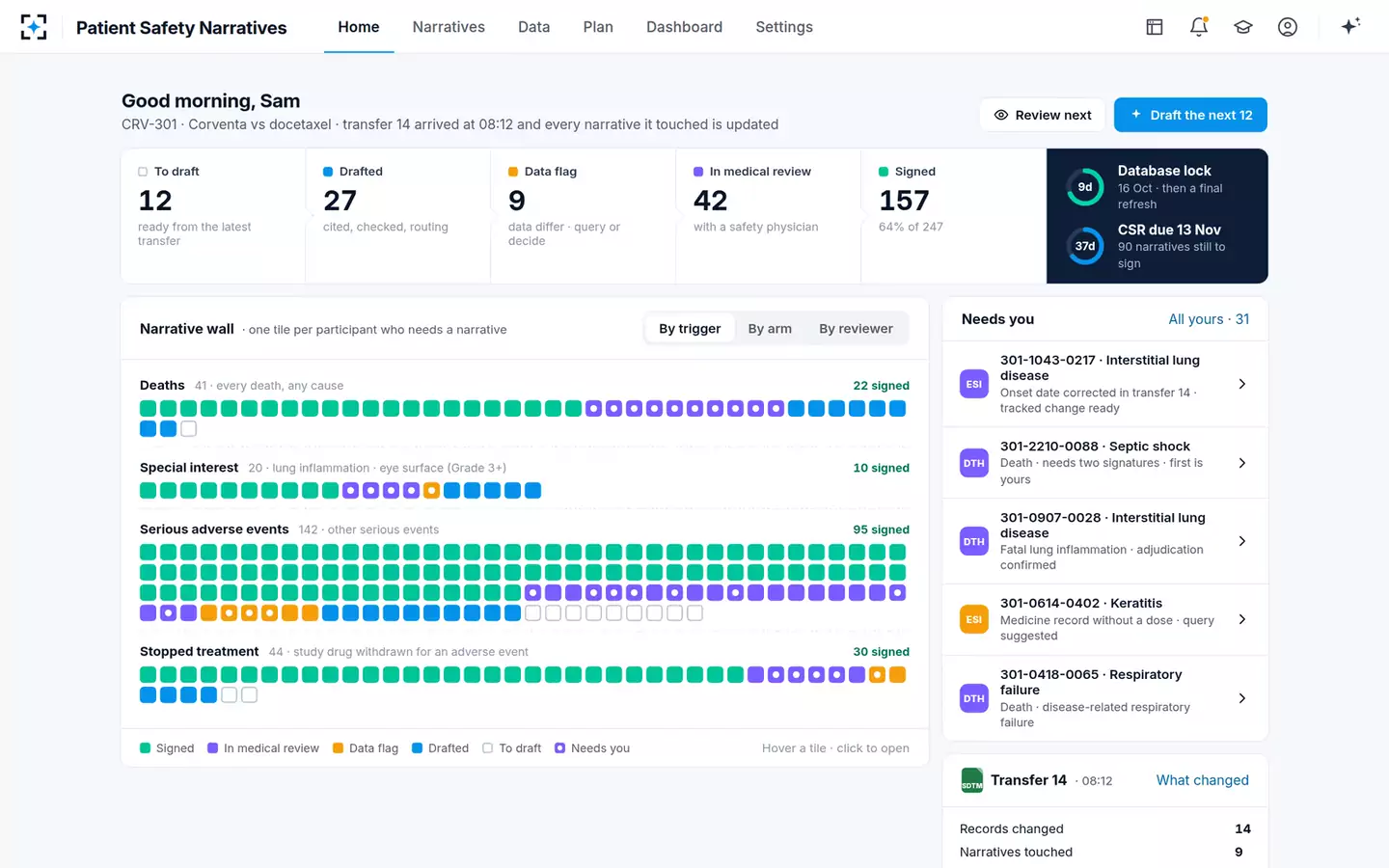Go to the Narratives tab
Viewport: 1389px width, 868px height.
pos(449,27)
